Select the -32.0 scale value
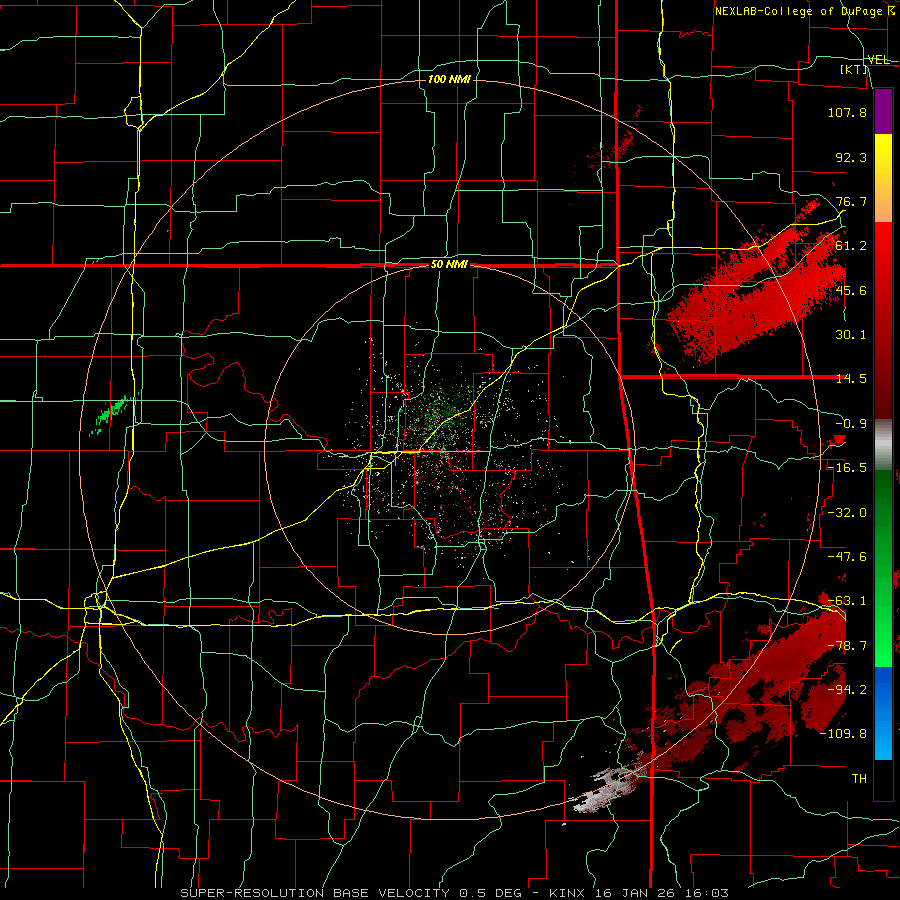This screenshot has height=900, width=900. coord(847,513)
